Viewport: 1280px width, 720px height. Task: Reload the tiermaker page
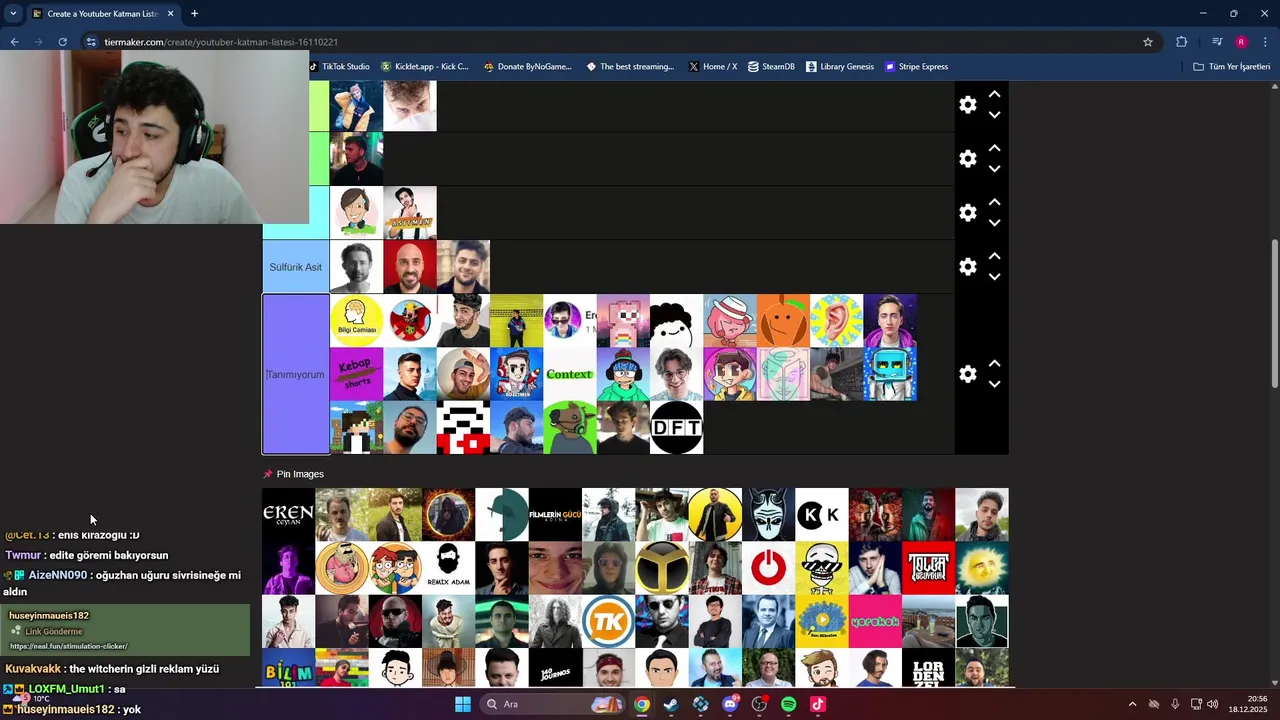[62, 42]
